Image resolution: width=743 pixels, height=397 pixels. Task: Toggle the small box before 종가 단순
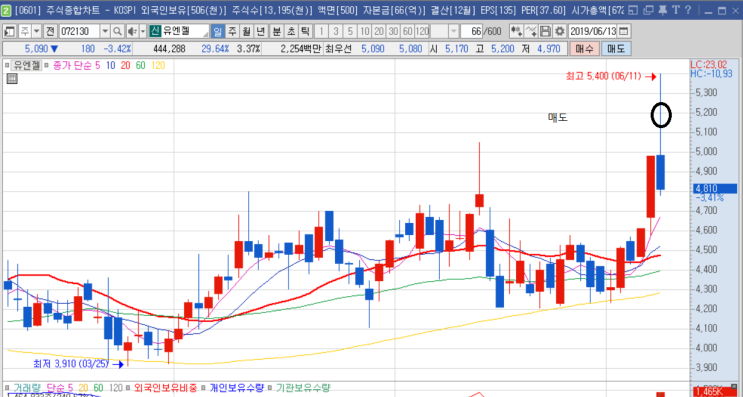click(x=46, y=65)
